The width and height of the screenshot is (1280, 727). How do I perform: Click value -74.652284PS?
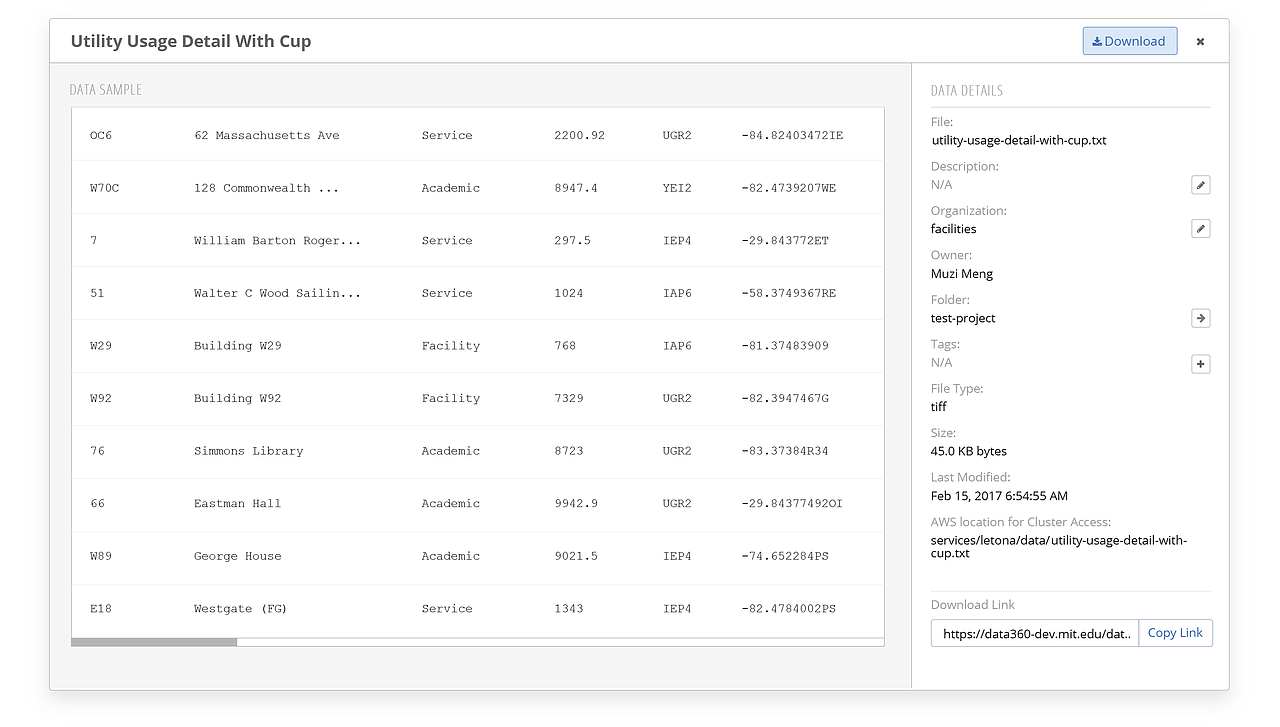[785, 556]
